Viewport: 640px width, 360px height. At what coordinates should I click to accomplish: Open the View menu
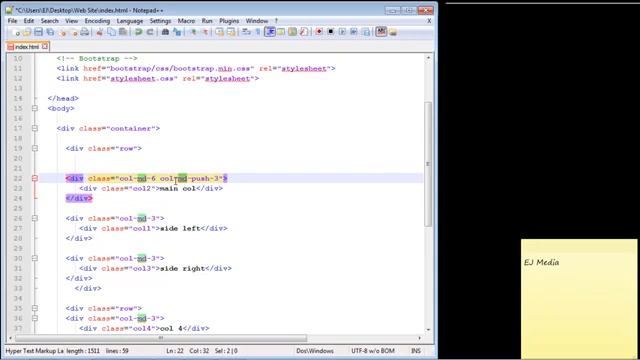(71, 21)
